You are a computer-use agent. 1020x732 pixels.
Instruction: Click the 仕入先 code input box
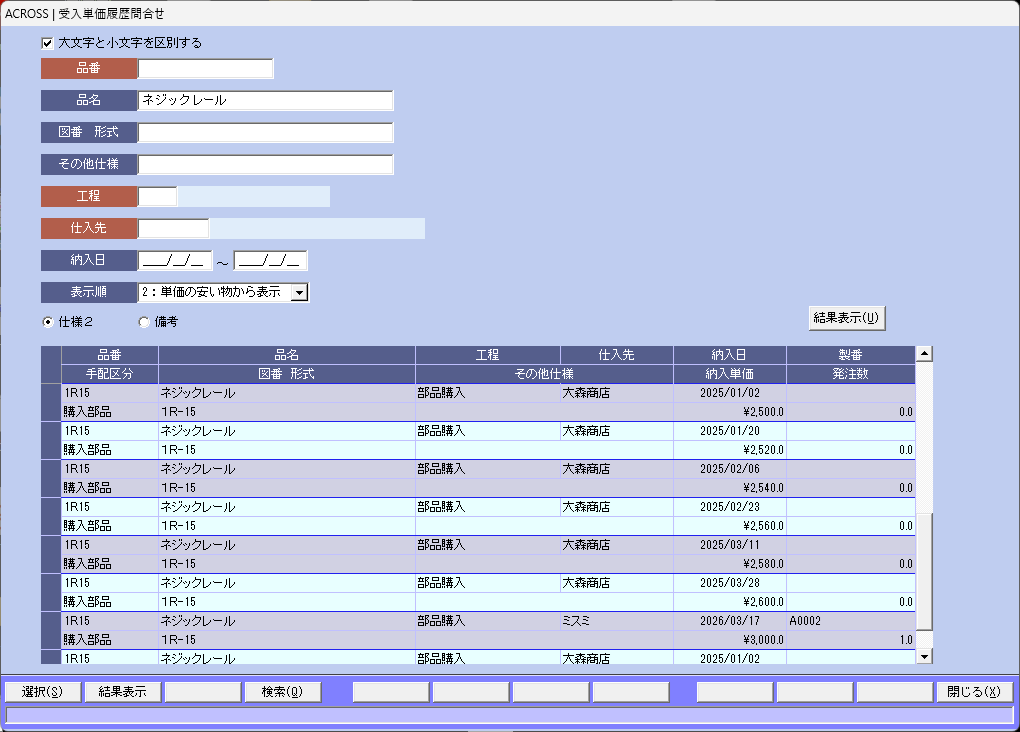pyautogui.click(x=173, y=229)
